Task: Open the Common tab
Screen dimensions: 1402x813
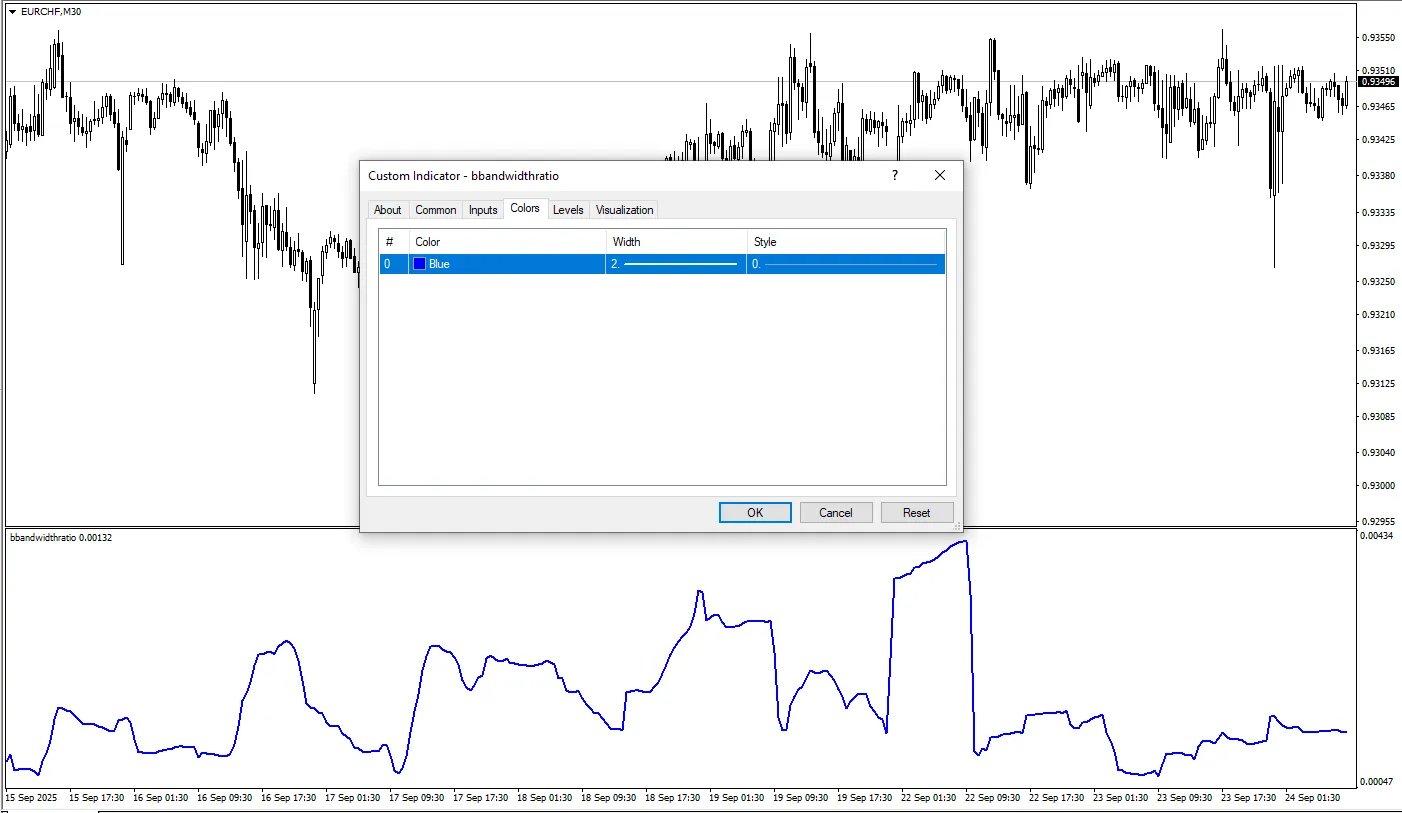Action: point(435,210)
